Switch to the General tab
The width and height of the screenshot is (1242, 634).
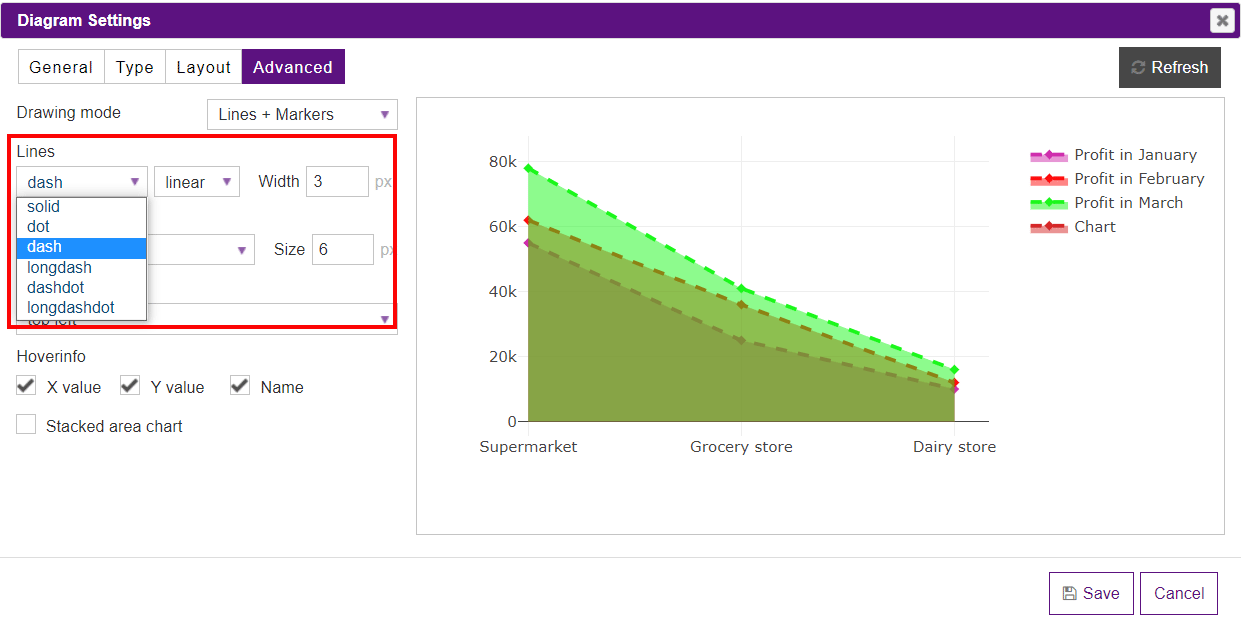pyautogui.click(x=61, y=67)
